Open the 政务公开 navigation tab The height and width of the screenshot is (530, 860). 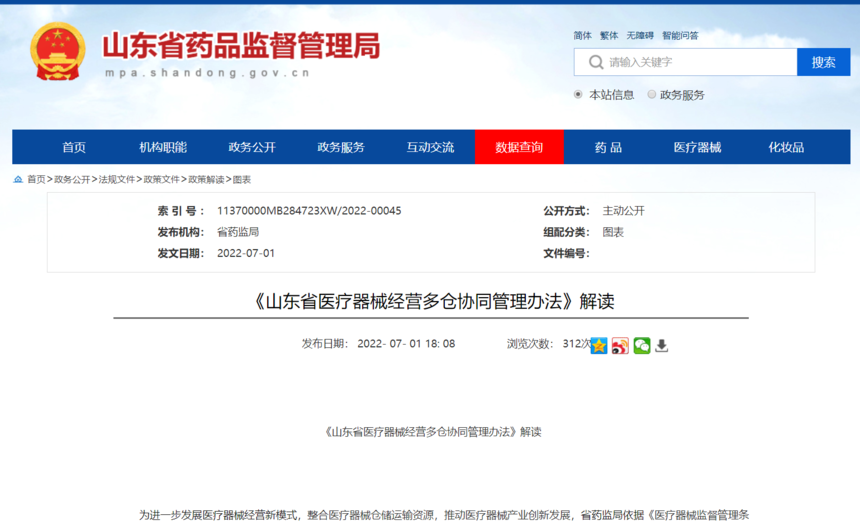(x=252, y=147)
